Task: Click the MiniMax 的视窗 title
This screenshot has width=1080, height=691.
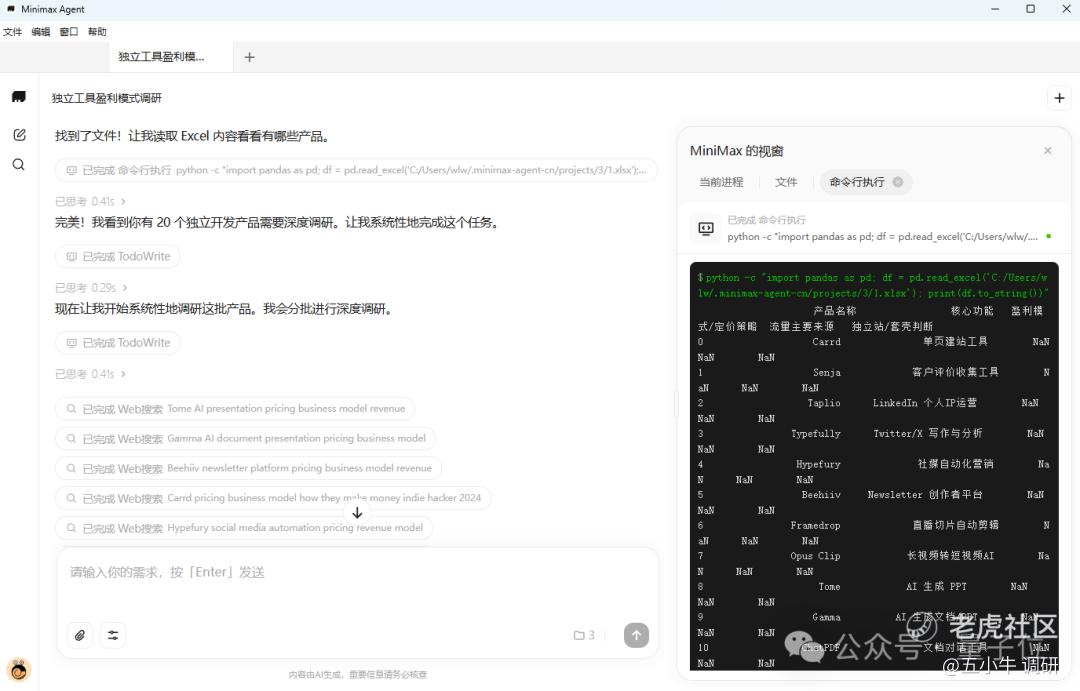Action: (736, 150)
